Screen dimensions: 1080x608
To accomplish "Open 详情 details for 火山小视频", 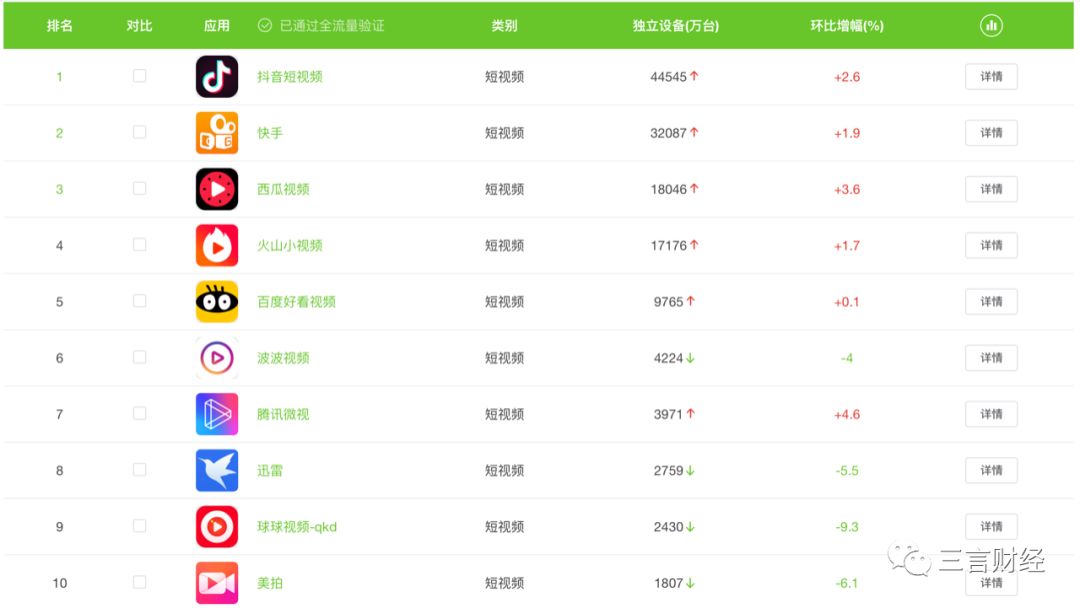I will point(991,246).
